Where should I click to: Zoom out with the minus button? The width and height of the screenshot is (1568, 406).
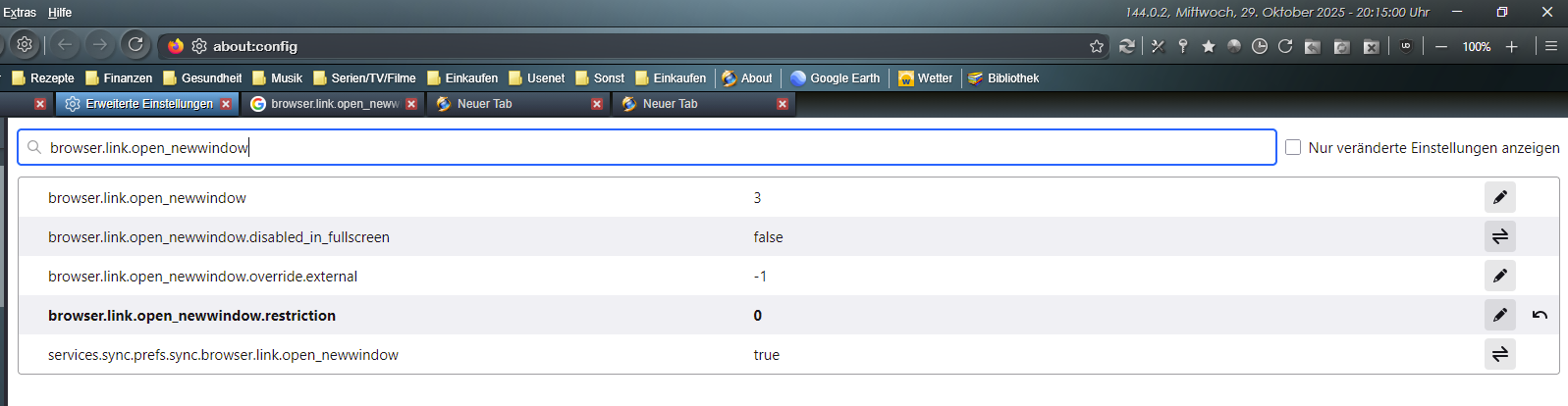[1441, 46]
